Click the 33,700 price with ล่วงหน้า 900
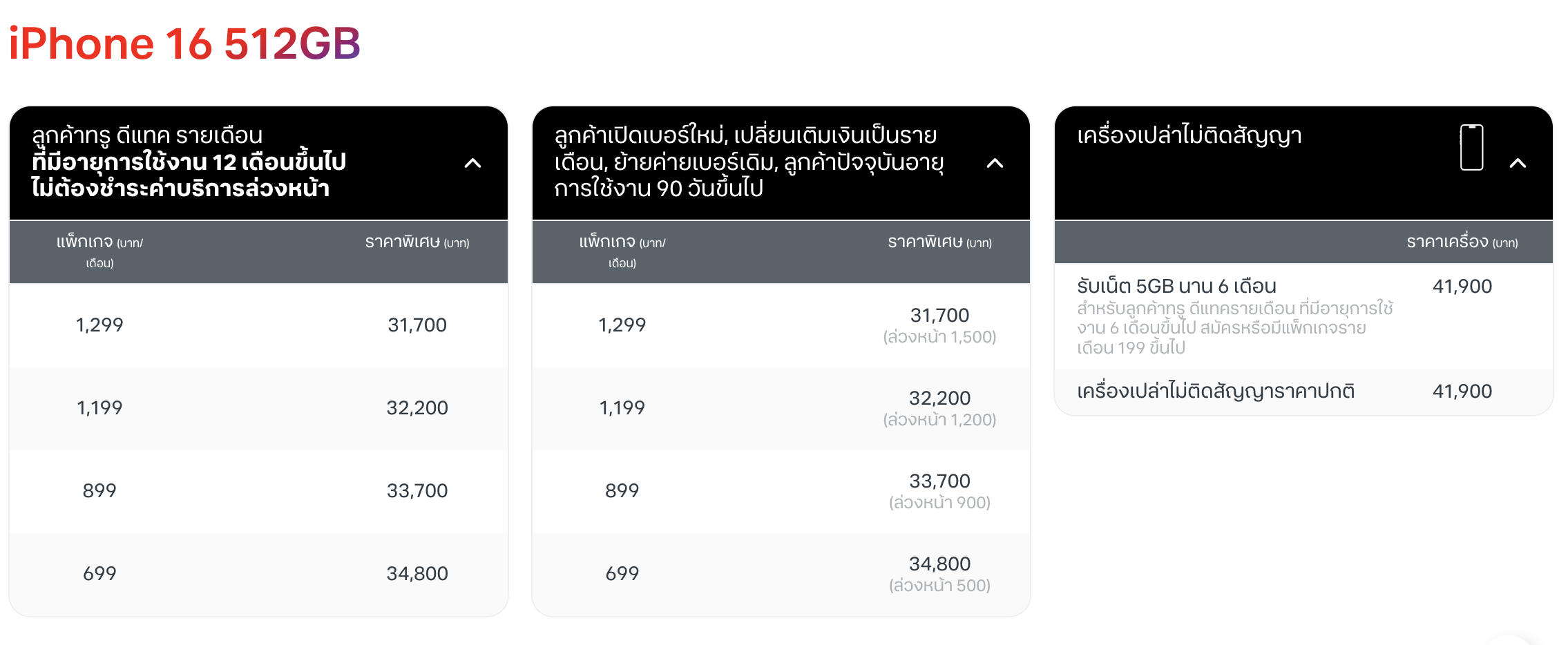The image size is (1568, 645). click(x=939, y=481)
